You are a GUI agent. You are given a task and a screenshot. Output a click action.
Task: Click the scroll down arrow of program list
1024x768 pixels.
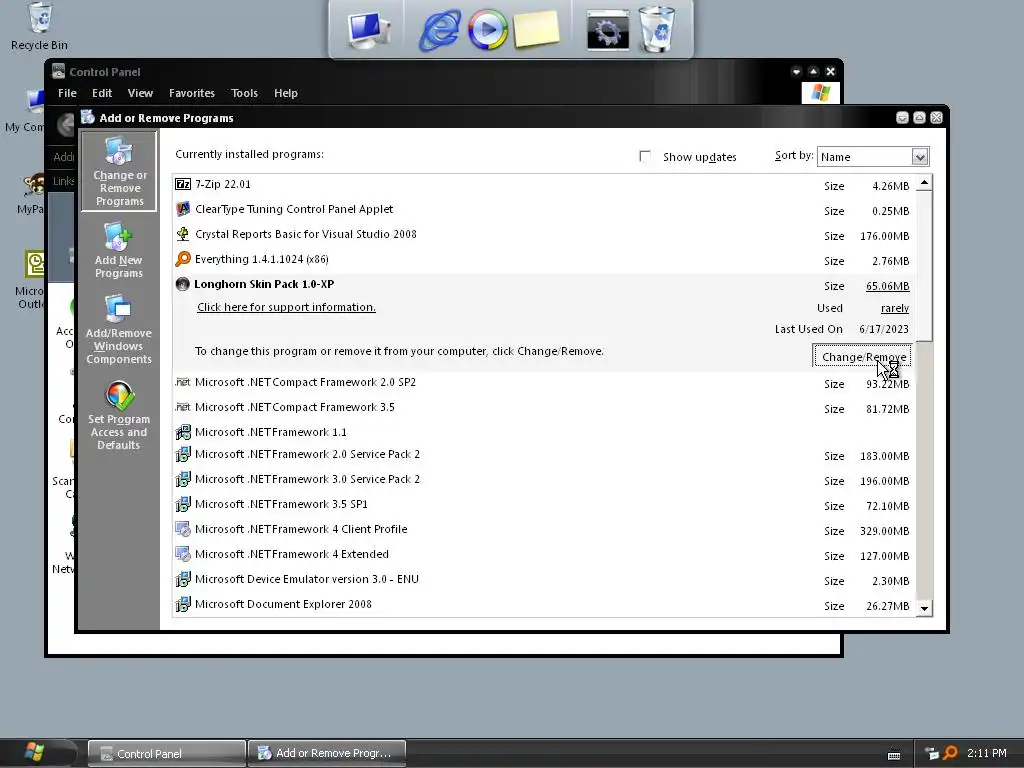[x=924, y=608]
